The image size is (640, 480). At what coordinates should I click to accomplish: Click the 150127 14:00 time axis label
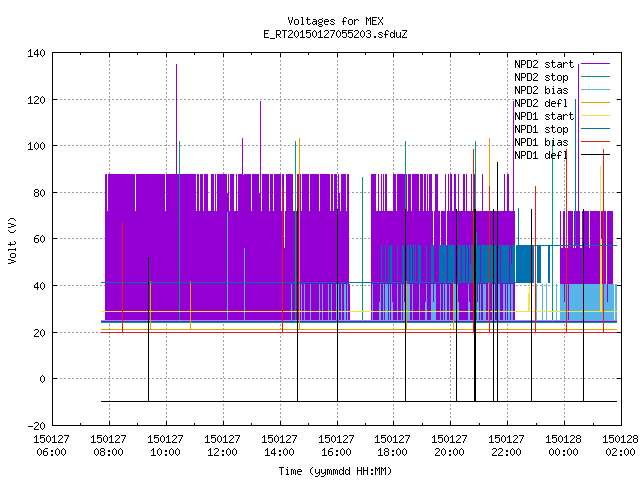point(280,446)
